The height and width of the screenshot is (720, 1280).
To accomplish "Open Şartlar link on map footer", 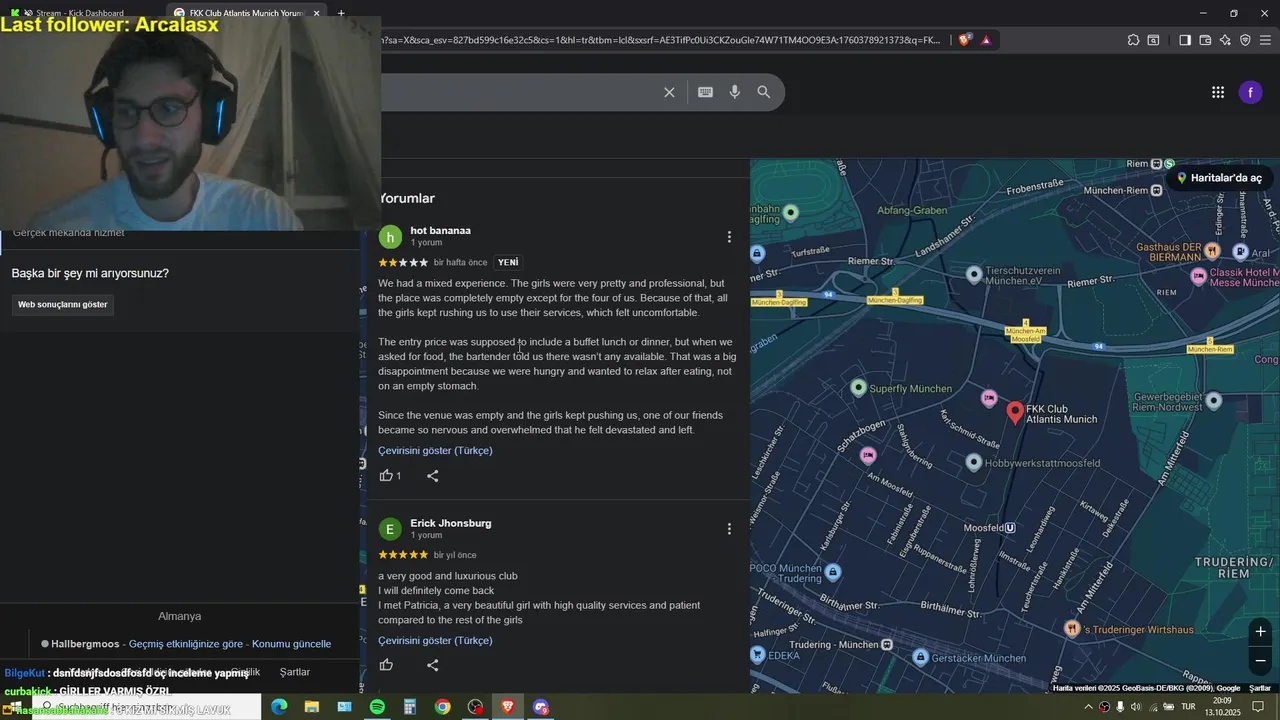I will pos(1260,688).
